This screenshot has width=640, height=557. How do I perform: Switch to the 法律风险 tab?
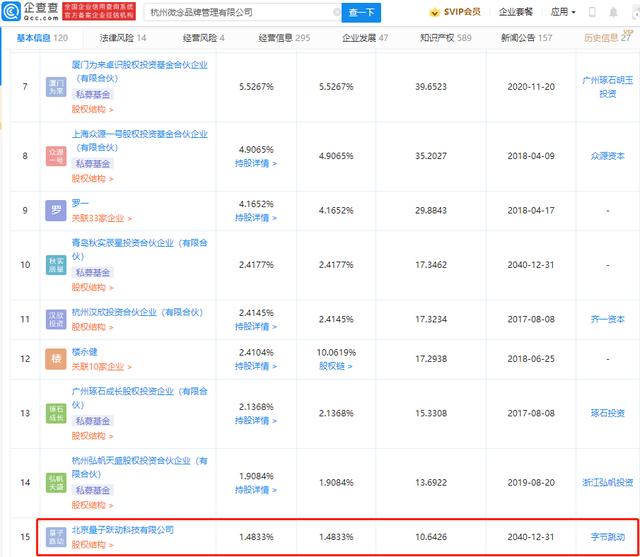[x=123, y=38]
